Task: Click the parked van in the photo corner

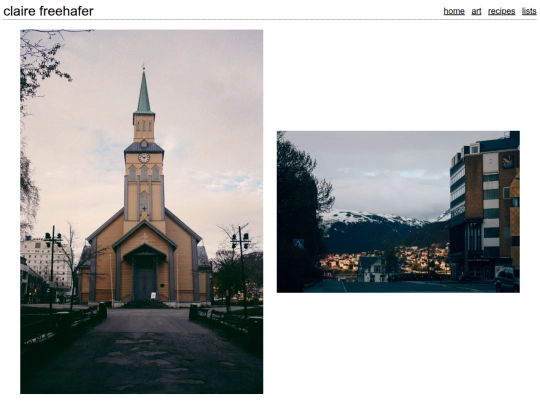Action: point(507,280)
